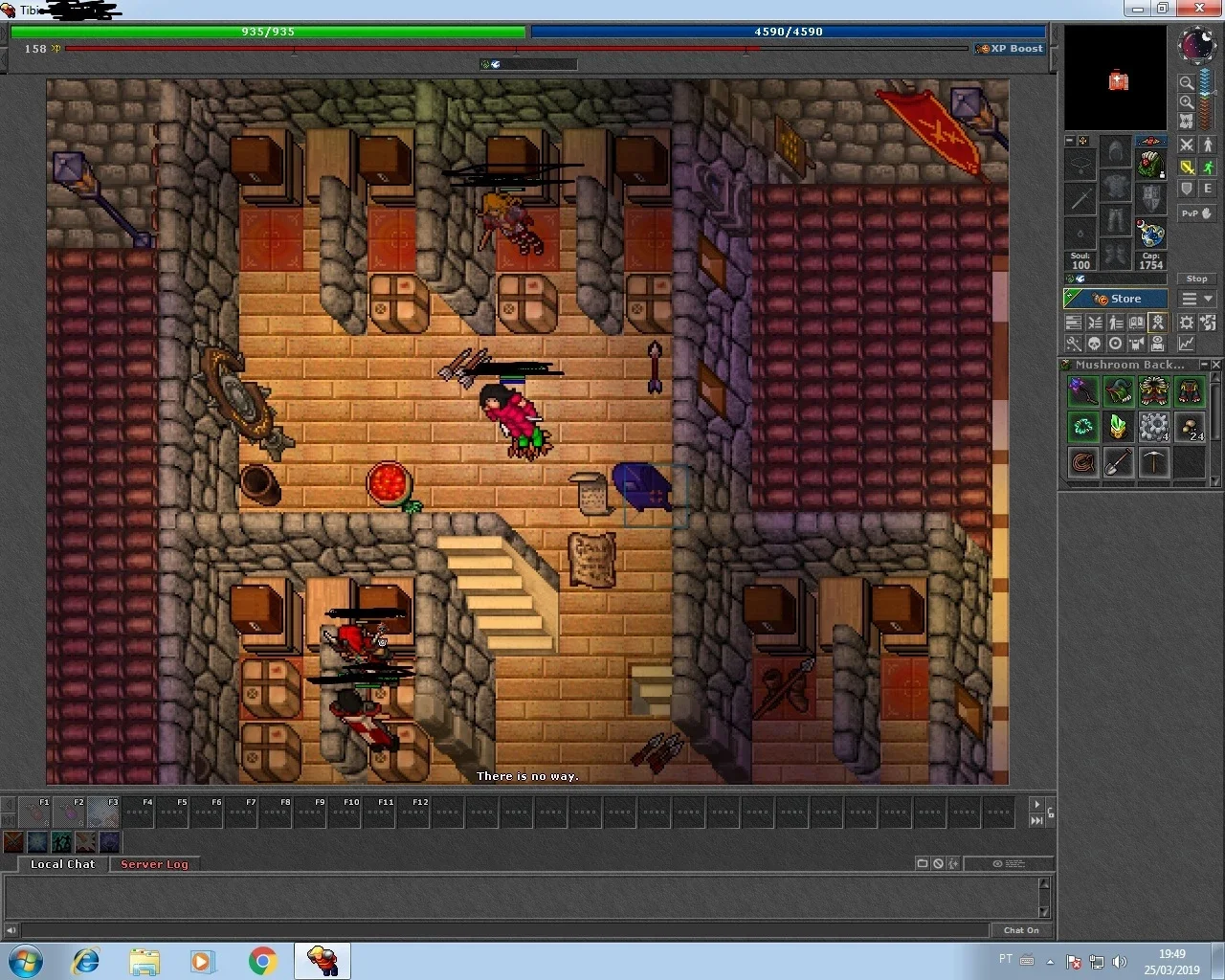Open the Store
This screenshot has height=980, width=1225.
(1115, 299)
